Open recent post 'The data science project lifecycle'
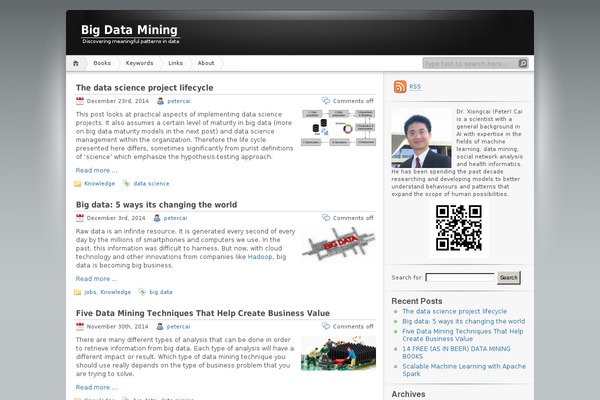Image resolution: width=600 pixels, height=400 pixels. click(x=454, y=311)
